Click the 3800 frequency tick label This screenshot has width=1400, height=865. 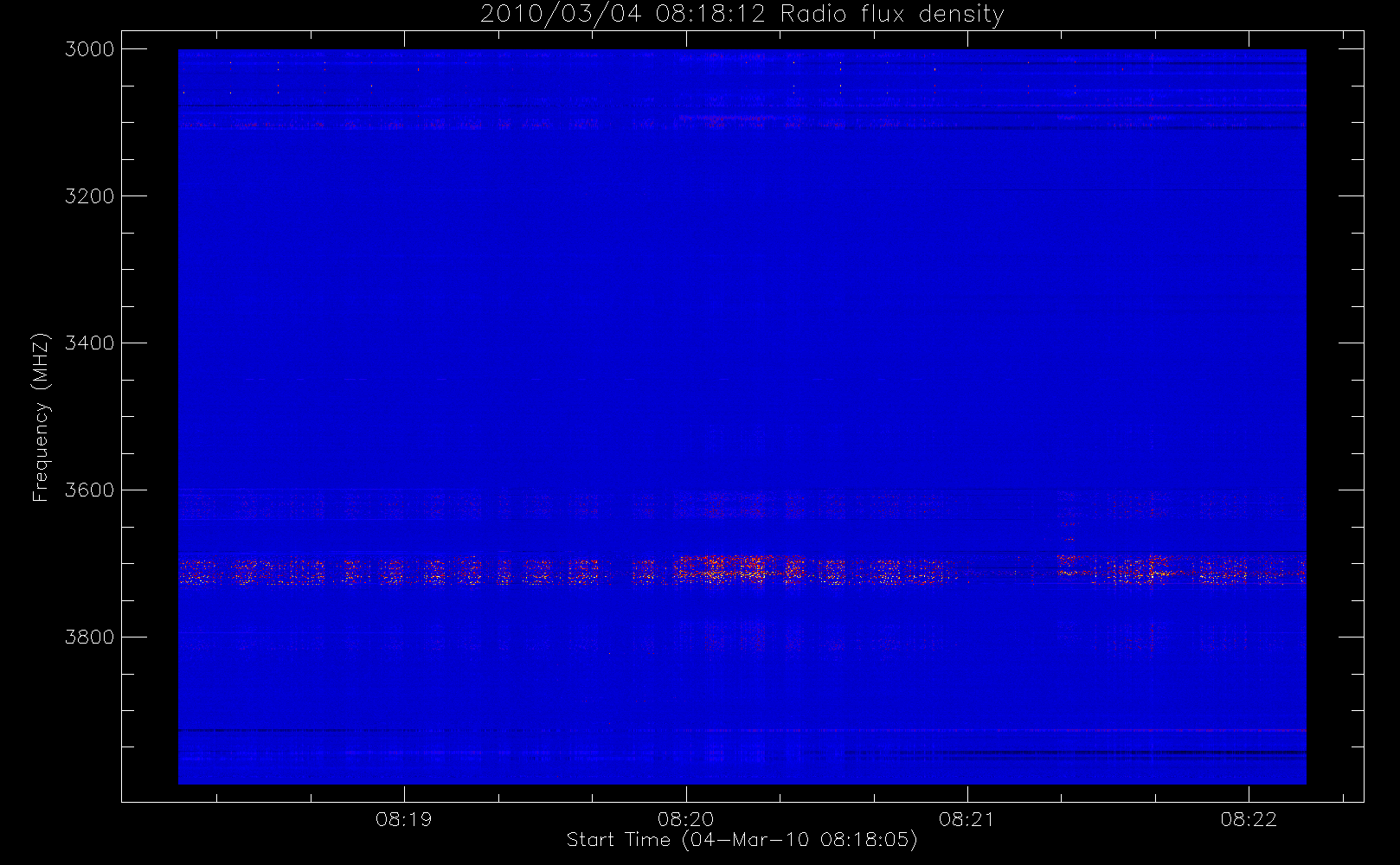coord(90,638)
